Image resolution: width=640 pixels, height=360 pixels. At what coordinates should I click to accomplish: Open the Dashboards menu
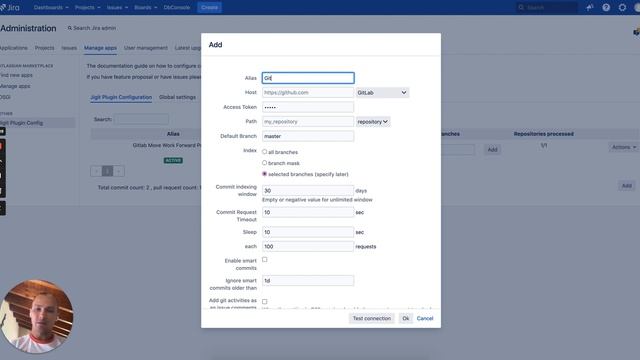(x=51, y=7)
